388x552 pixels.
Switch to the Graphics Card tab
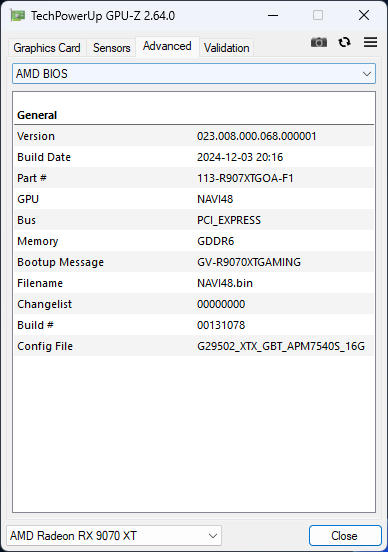[x=47, y=48]
